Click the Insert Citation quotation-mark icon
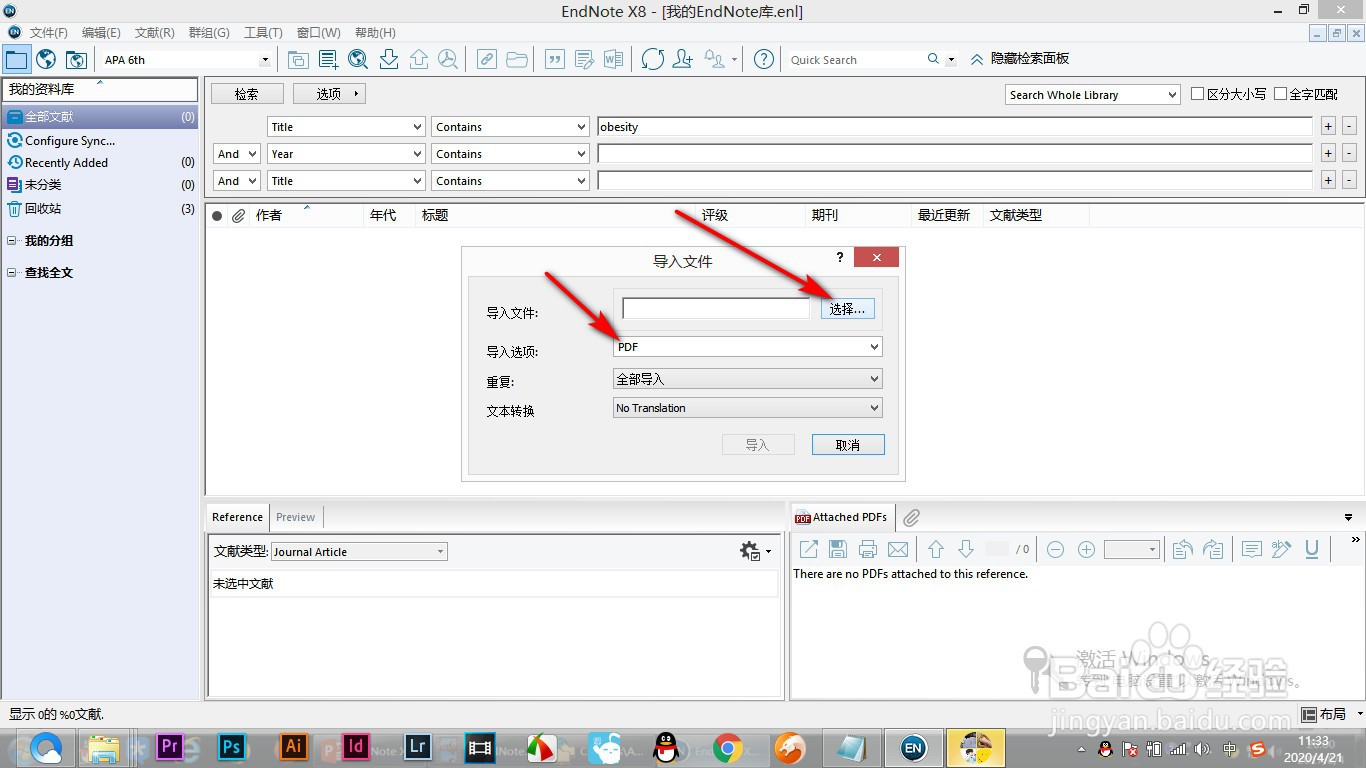 [x=554, y=59]
